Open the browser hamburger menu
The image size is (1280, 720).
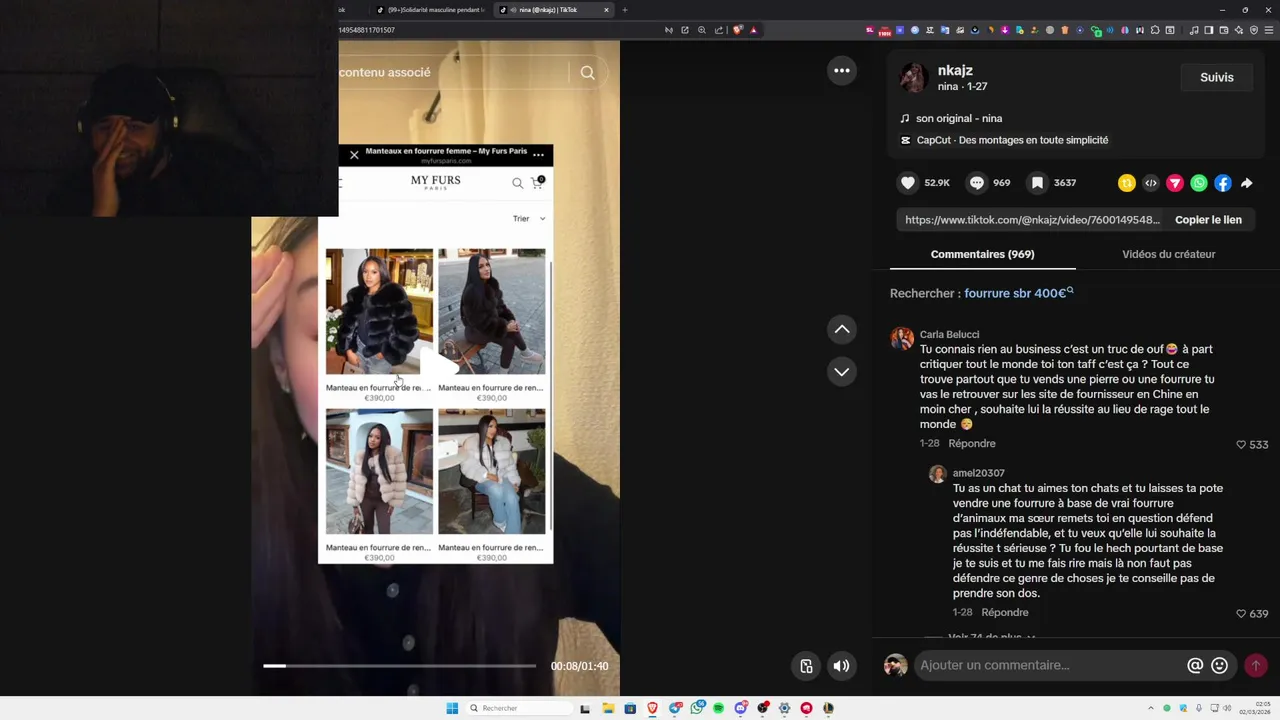1269,30
